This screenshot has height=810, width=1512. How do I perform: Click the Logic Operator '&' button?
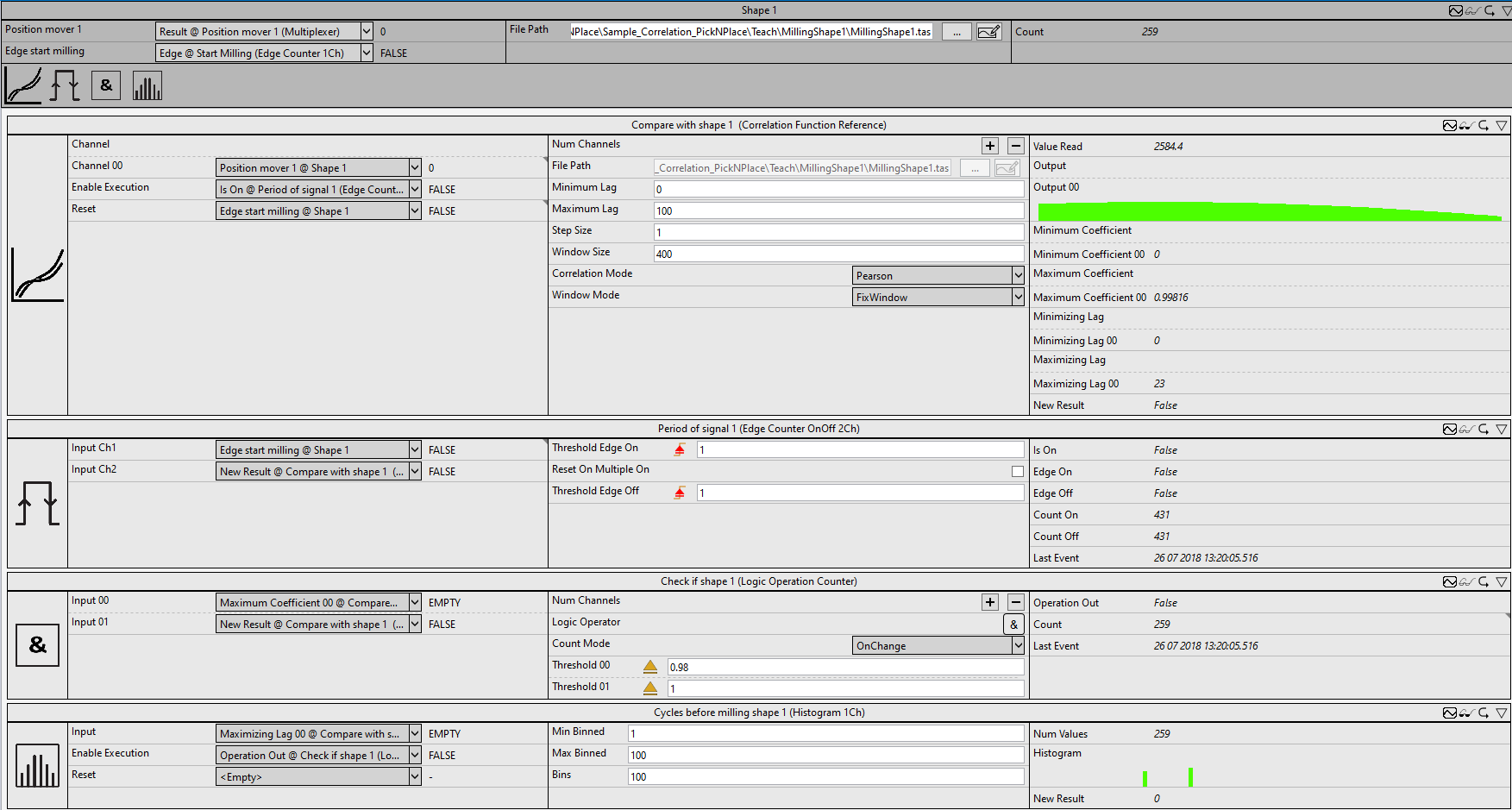coord(1013,625)
